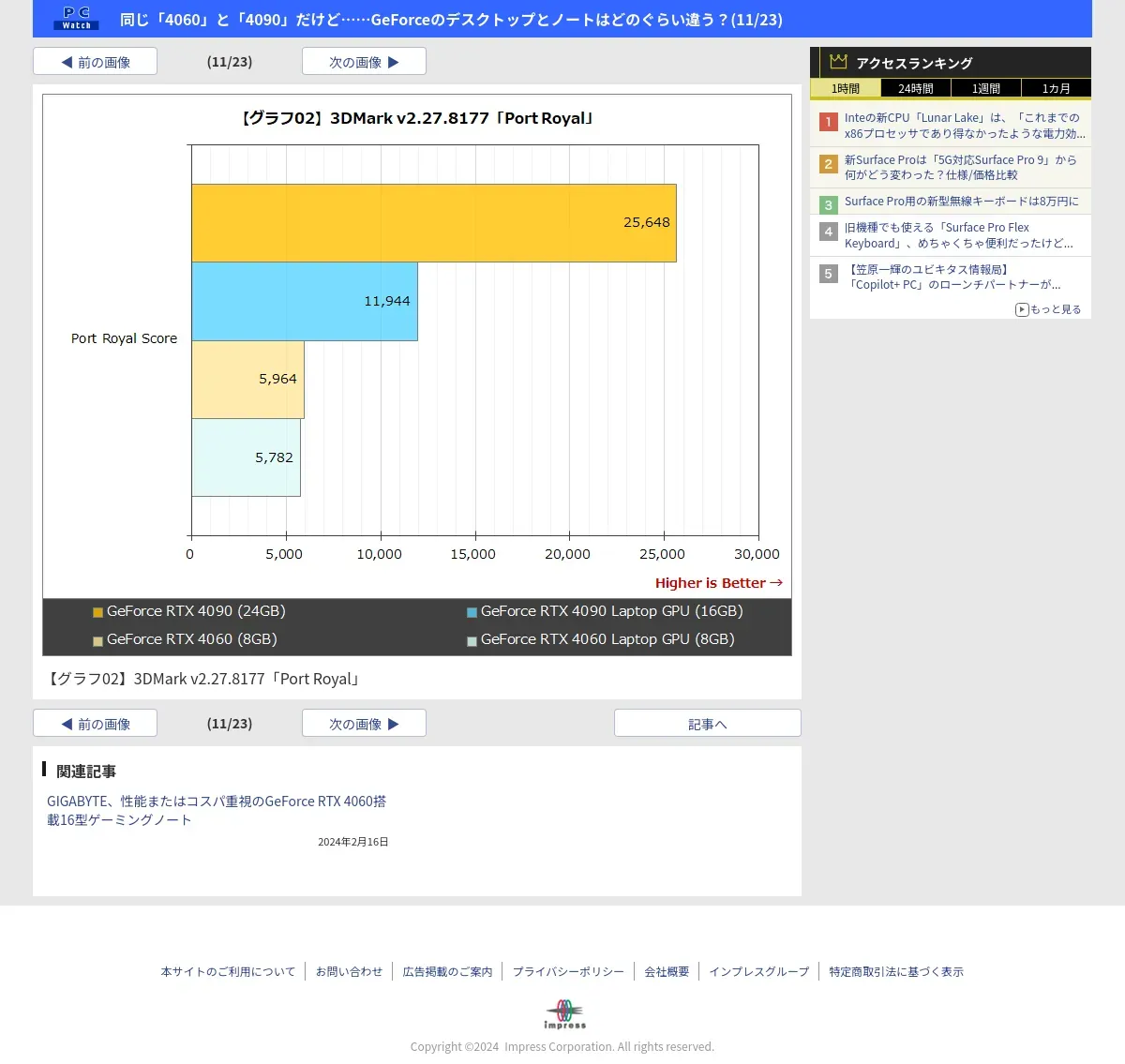The image size is (1125, 1064).
Task: Select the copyright notice text
Action: pyautogui.click(x=562, y=1047)
